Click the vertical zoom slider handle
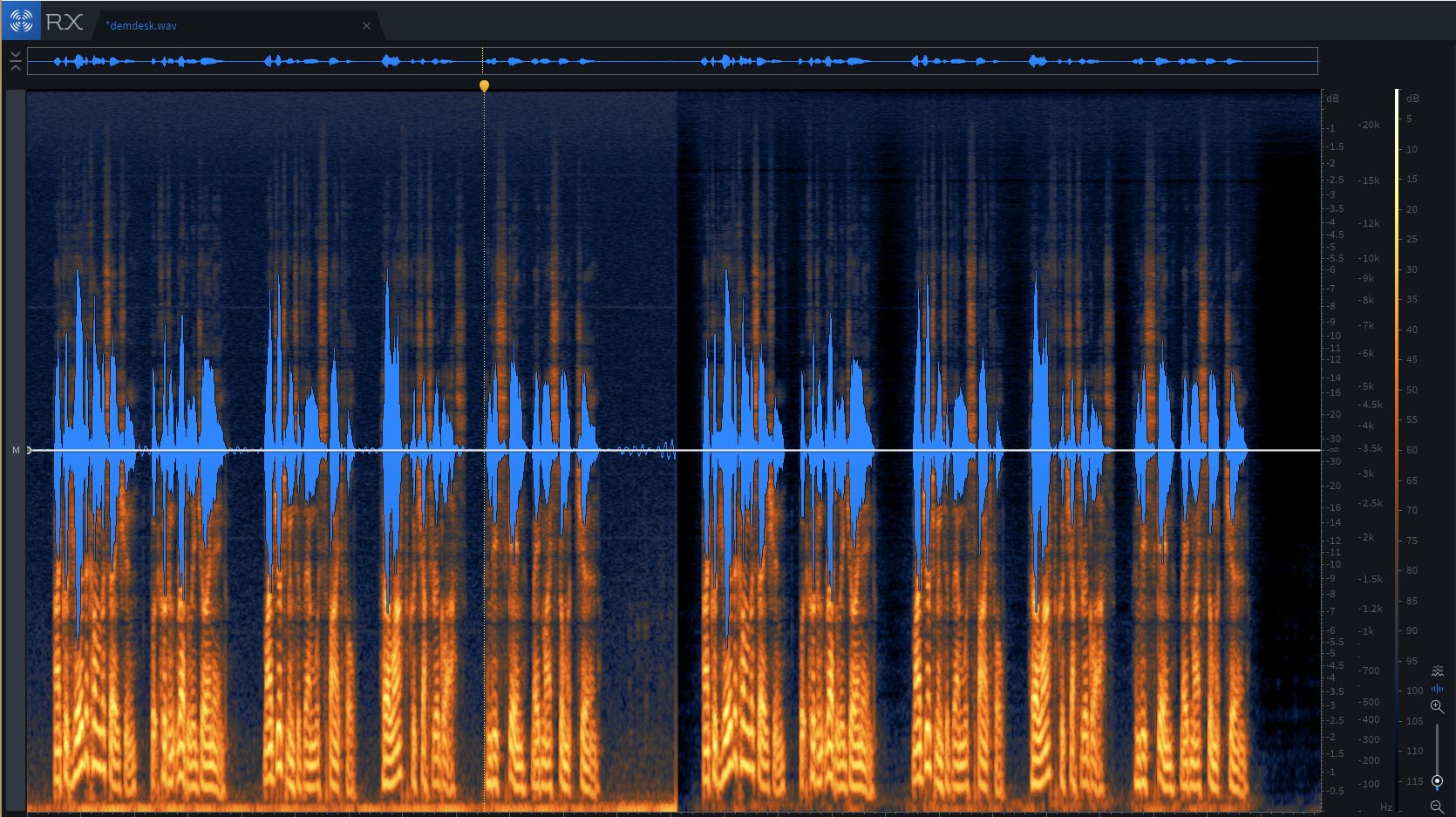The height and width of the screenshot is (817, 1456). tap(1437, 780)
